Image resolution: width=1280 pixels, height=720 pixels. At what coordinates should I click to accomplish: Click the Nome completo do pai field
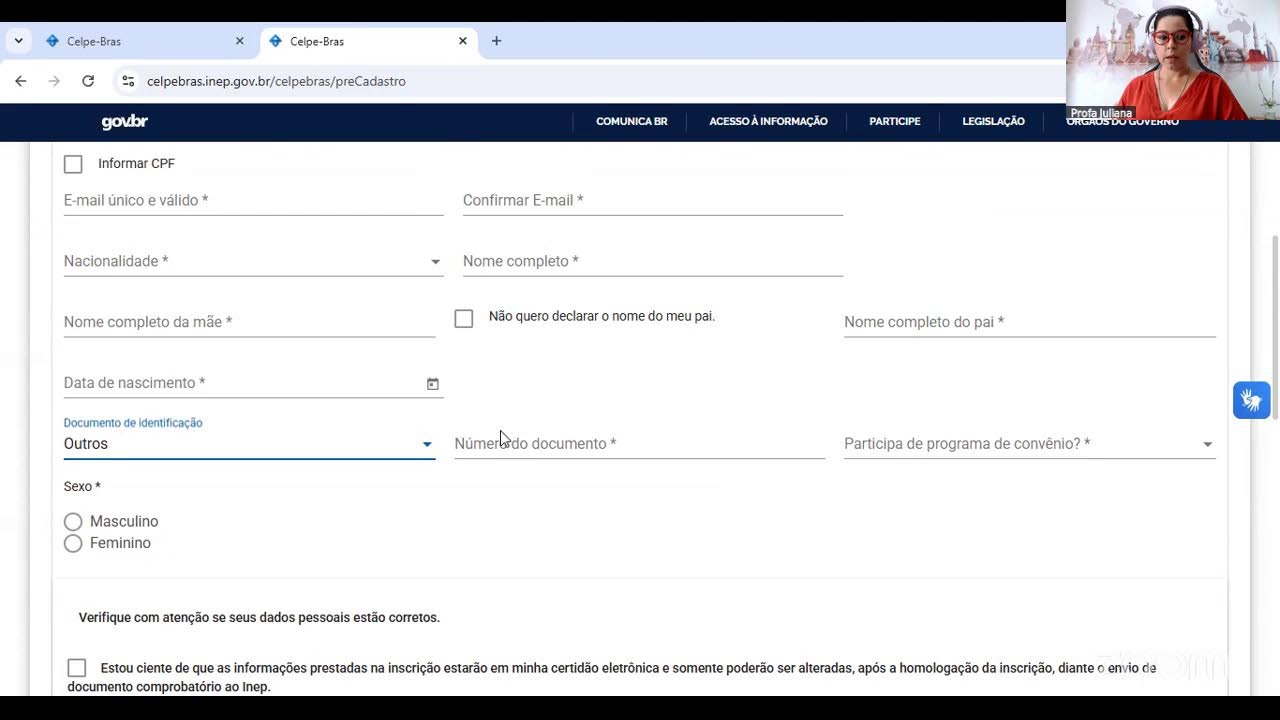1029,322
